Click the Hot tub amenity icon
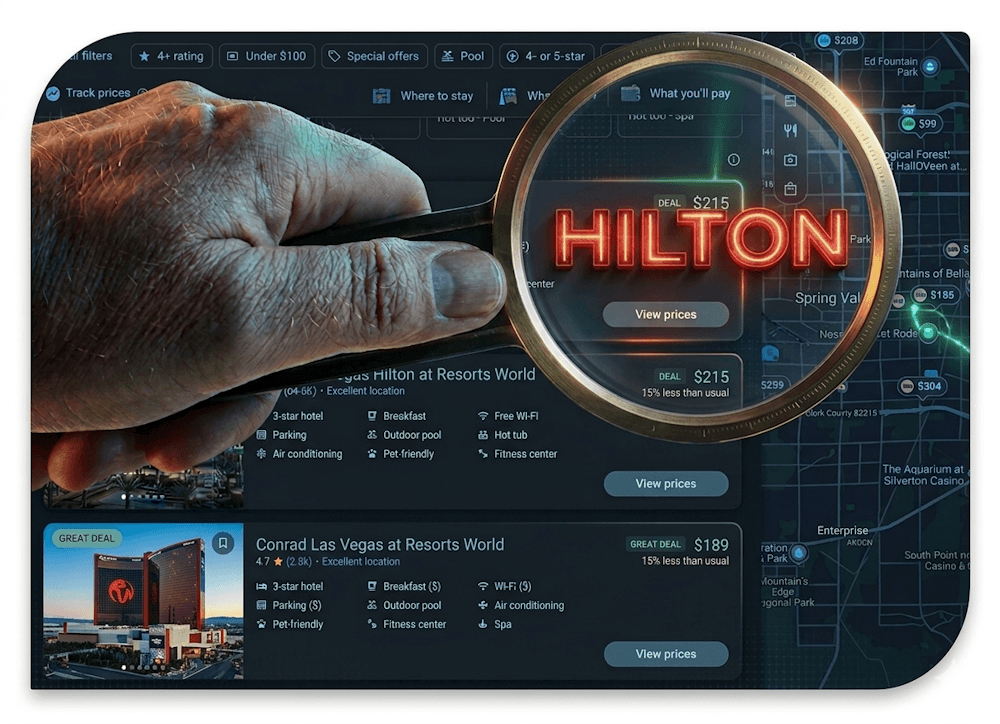 coord(483,435)
